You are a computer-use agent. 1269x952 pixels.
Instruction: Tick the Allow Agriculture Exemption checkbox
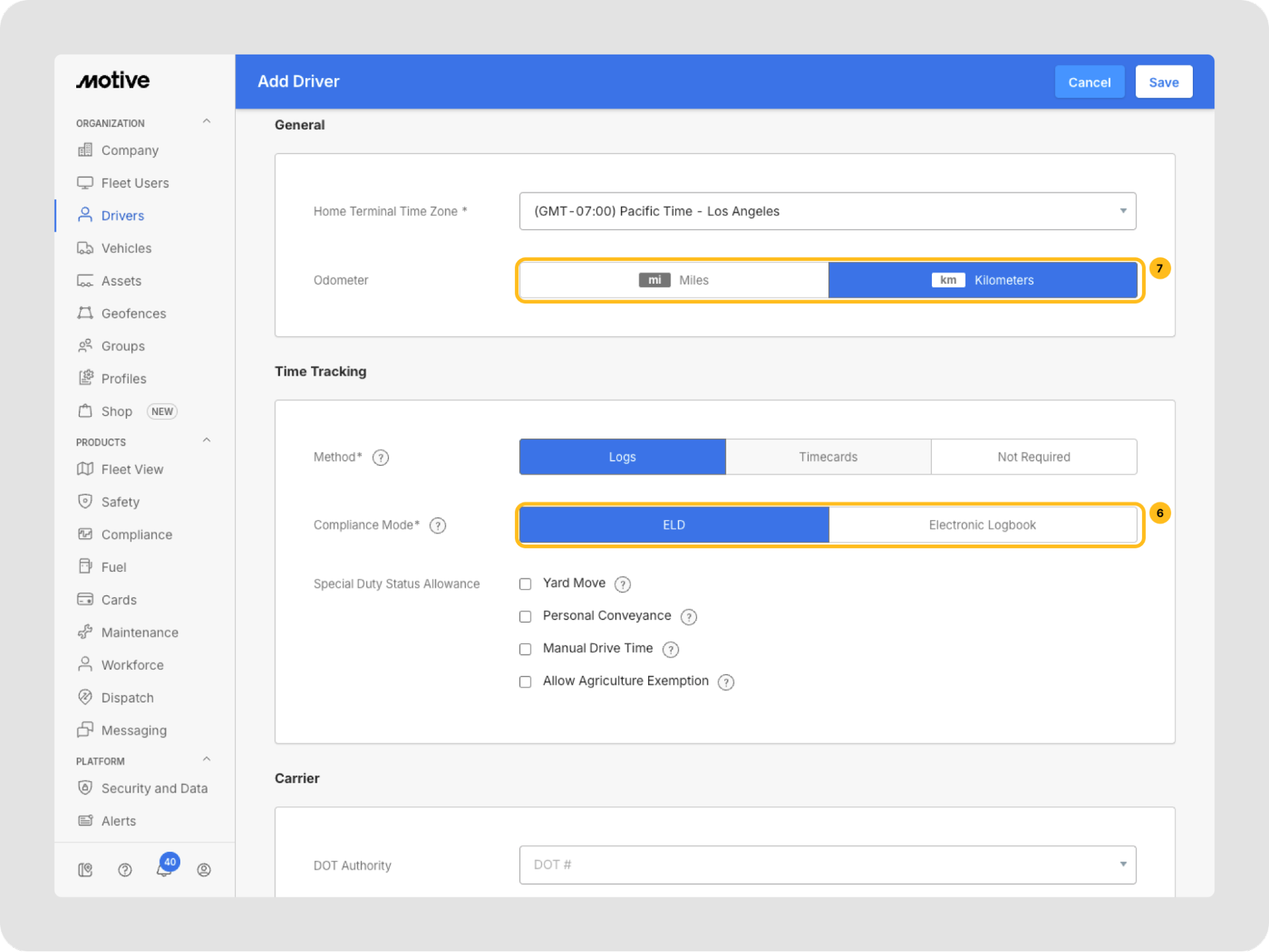point(525,682)
